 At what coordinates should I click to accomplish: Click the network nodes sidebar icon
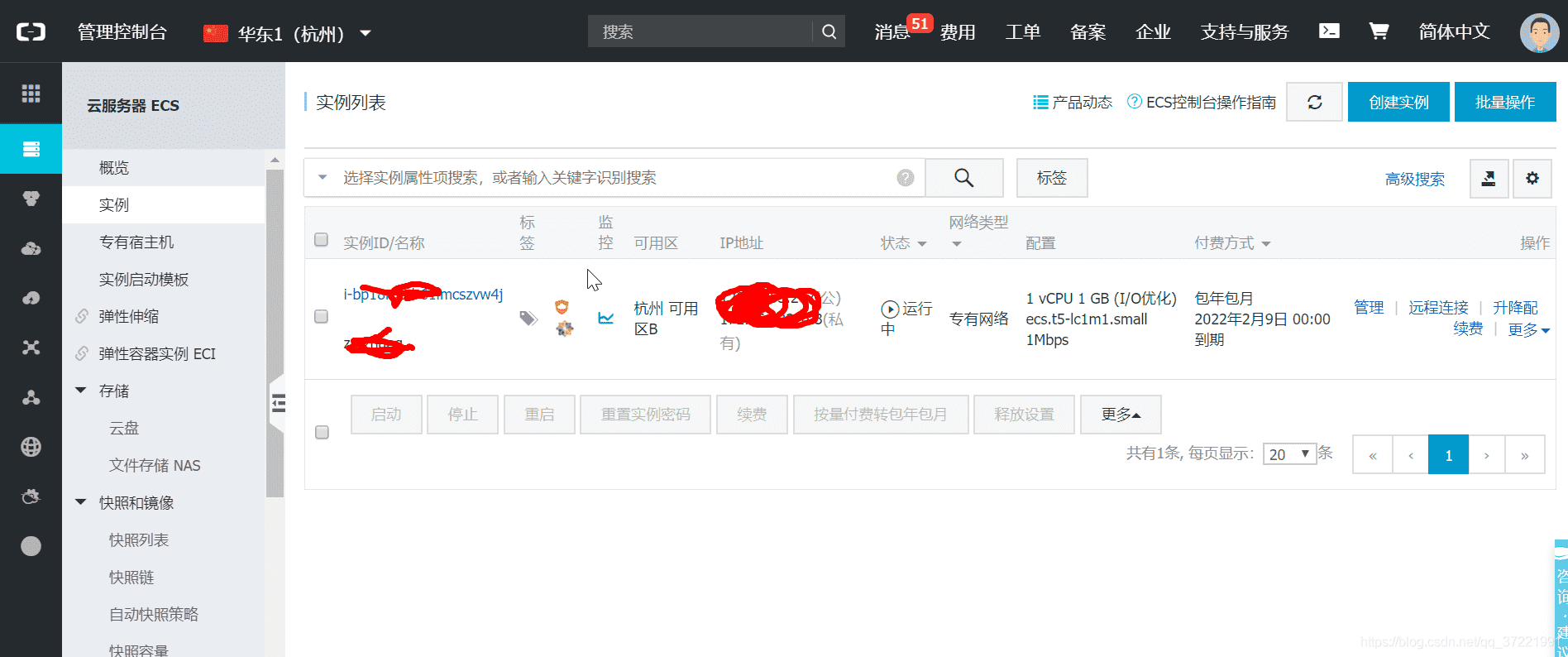(31, 348)
